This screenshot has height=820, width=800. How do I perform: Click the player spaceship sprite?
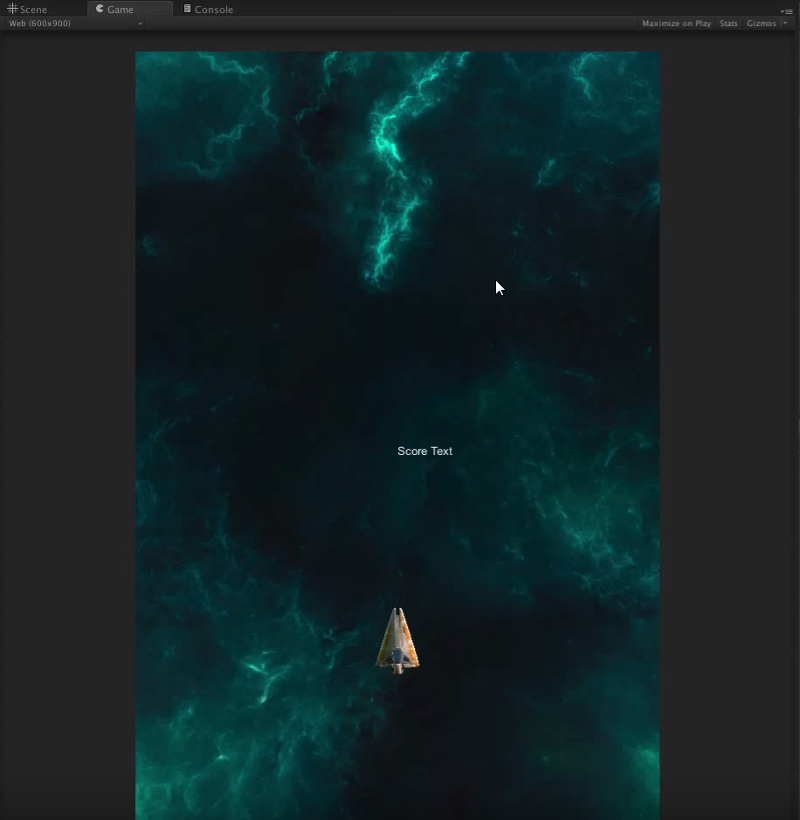(x=398, y=641)
